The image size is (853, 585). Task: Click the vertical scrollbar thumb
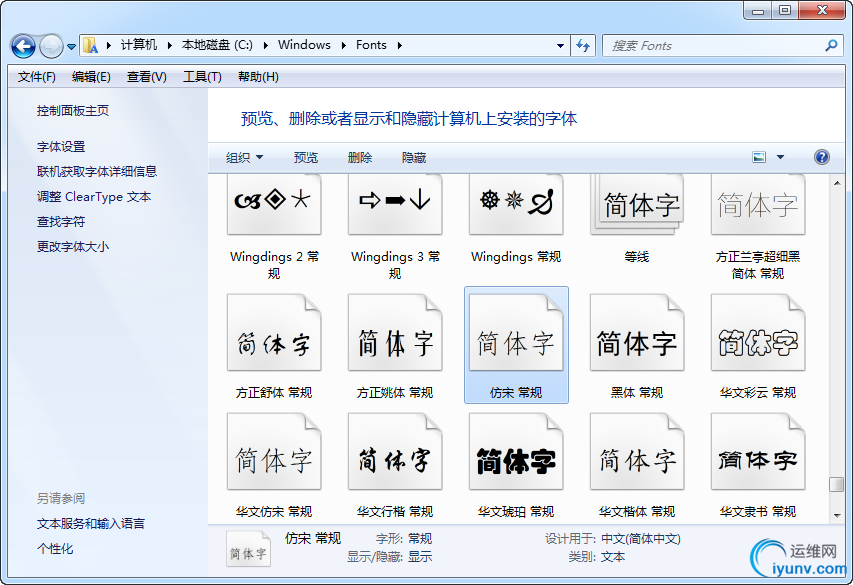click(837, 484)
